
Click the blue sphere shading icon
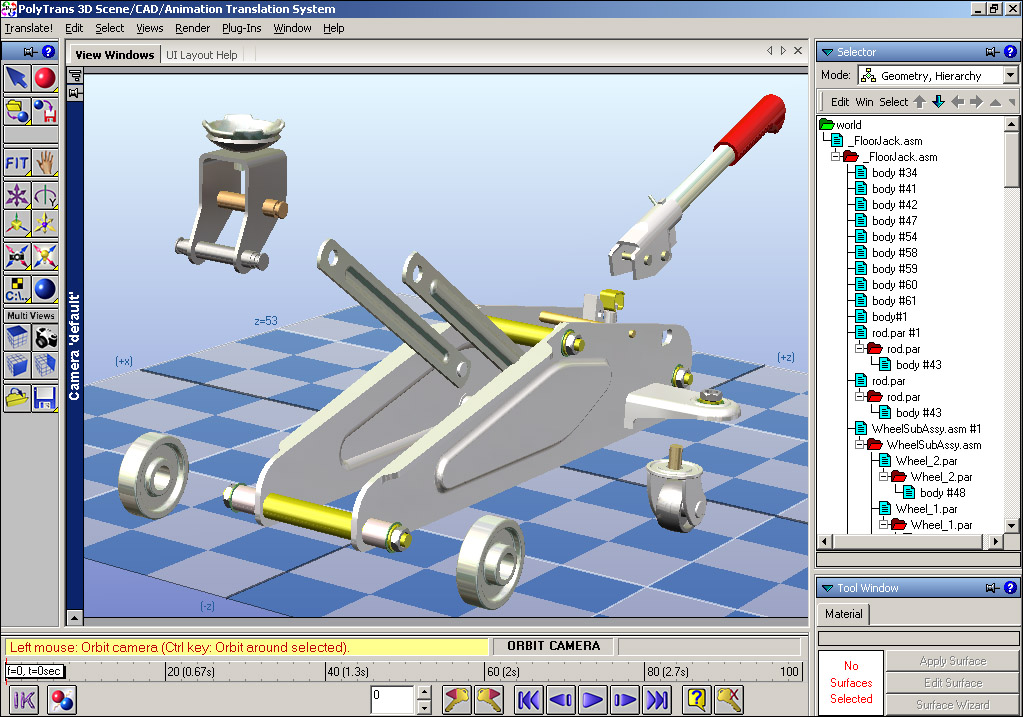(x=45, y=289)
